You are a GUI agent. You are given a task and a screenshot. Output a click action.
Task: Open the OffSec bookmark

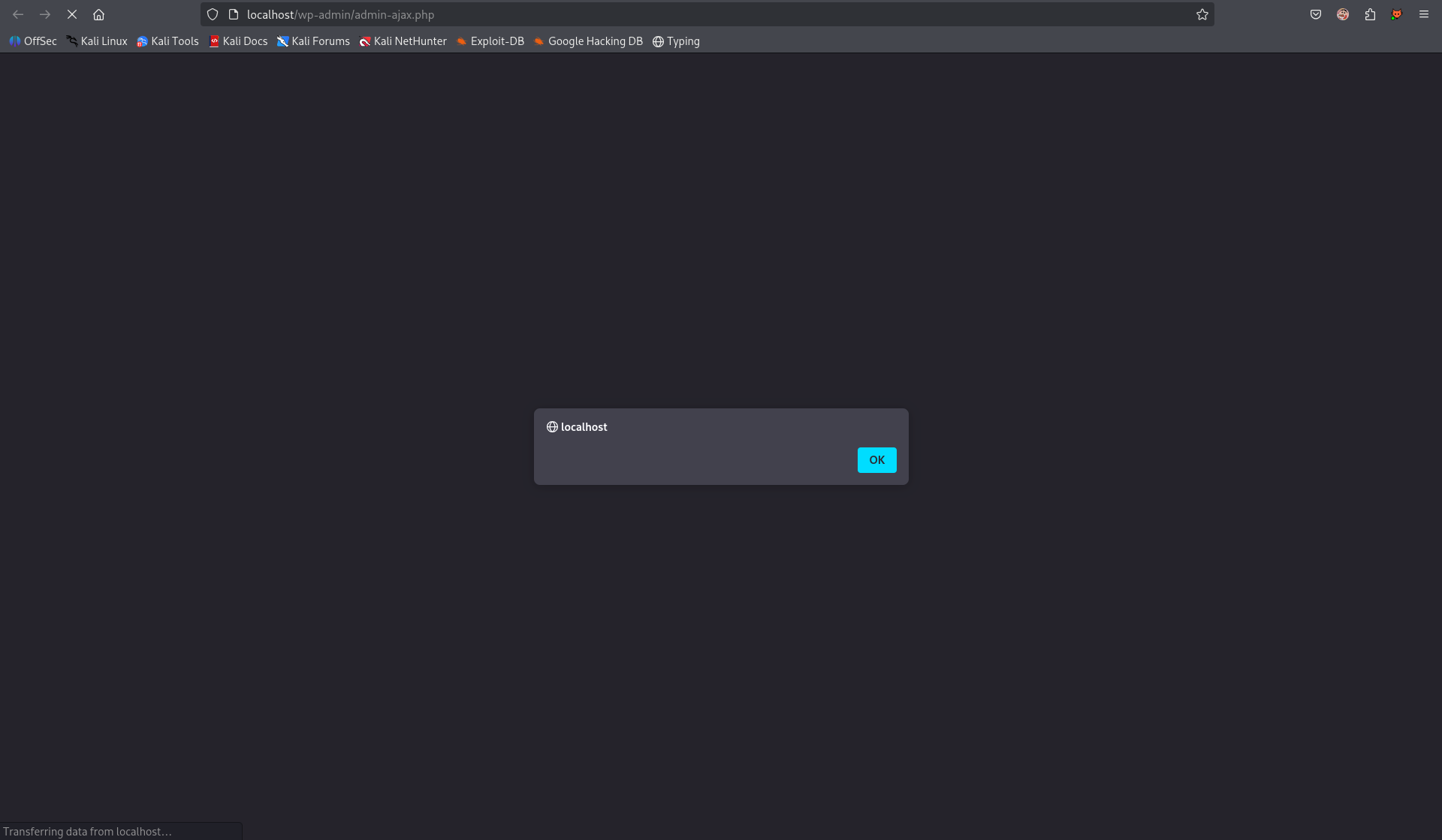(x=33, y=41)
